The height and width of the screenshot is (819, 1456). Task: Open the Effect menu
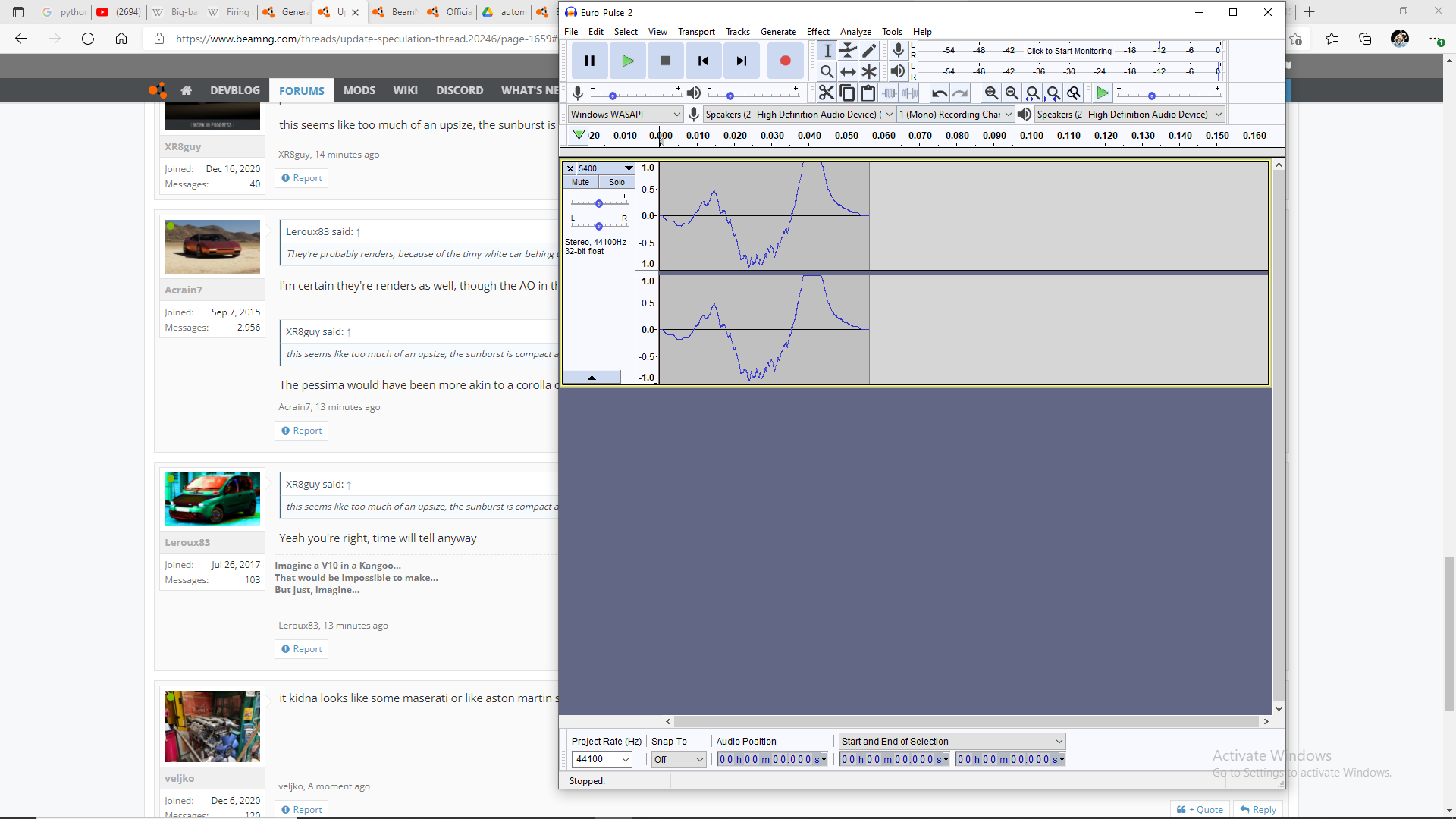[x=817, y=32]
